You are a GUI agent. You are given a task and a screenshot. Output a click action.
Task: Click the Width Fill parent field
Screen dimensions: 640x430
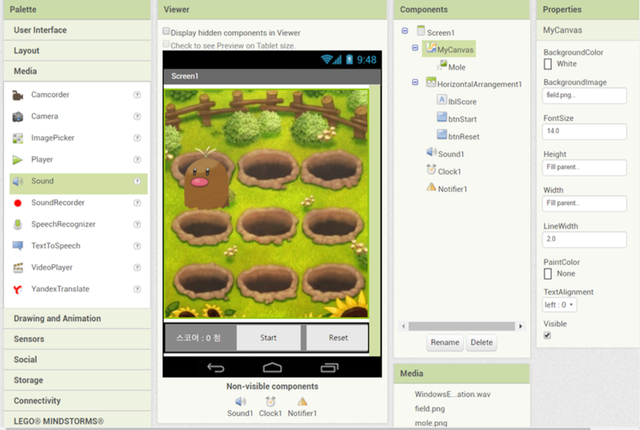pos(584,203)
